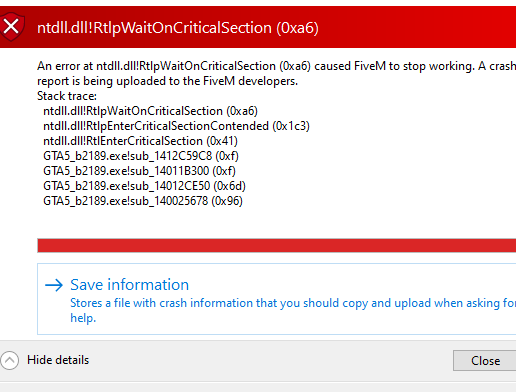Click the word 'help.' in the Save information text

[x=83, y=318]
